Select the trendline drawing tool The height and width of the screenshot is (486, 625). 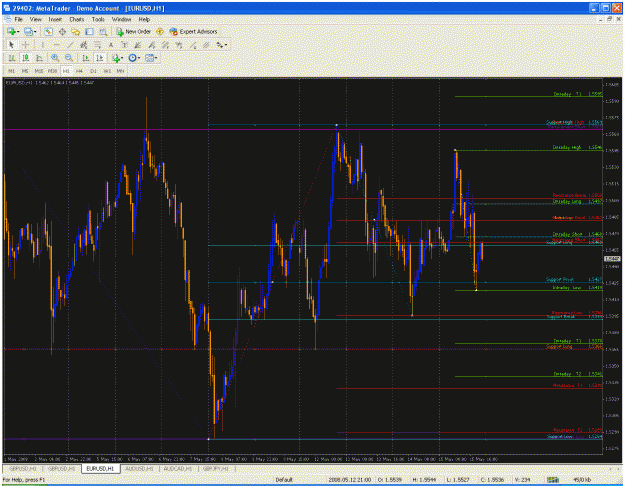pyautogui.click(x=70, y=45)
